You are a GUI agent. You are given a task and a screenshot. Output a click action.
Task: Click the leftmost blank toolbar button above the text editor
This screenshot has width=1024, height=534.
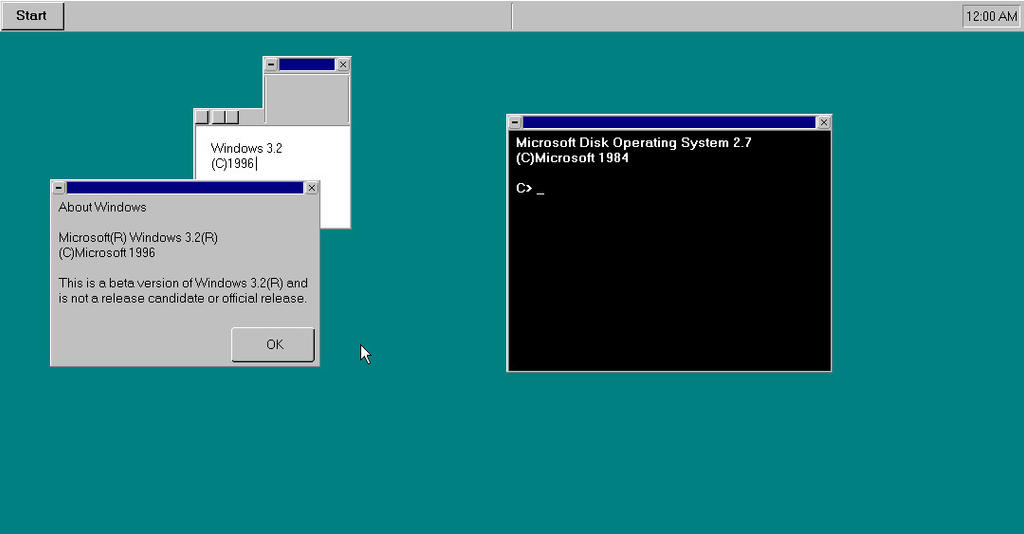tap(202, 117)
